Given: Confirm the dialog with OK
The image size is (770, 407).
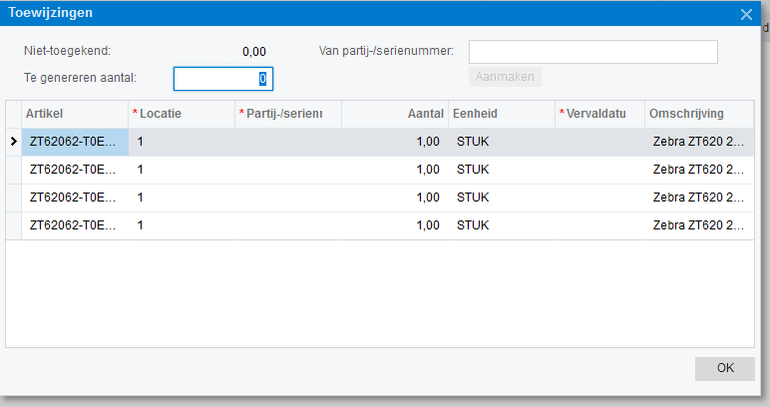Looking at the screenshot, I should 725,368.
